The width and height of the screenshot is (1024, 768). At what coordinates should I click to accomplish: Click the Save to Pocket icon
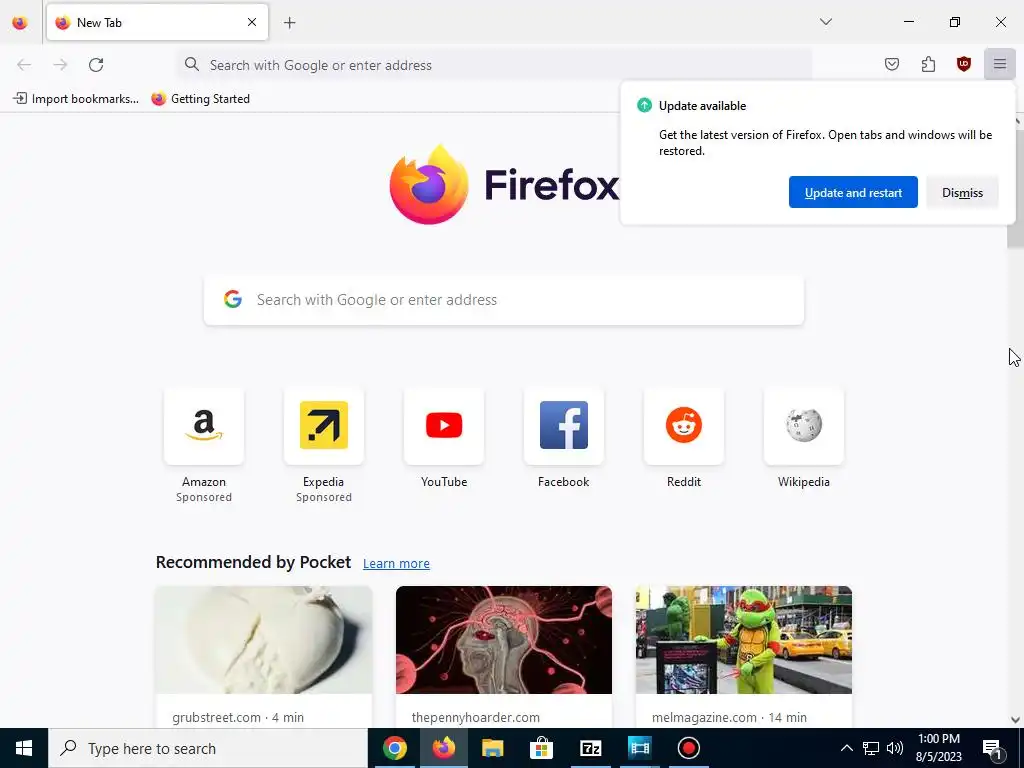[x=891, y=64]
